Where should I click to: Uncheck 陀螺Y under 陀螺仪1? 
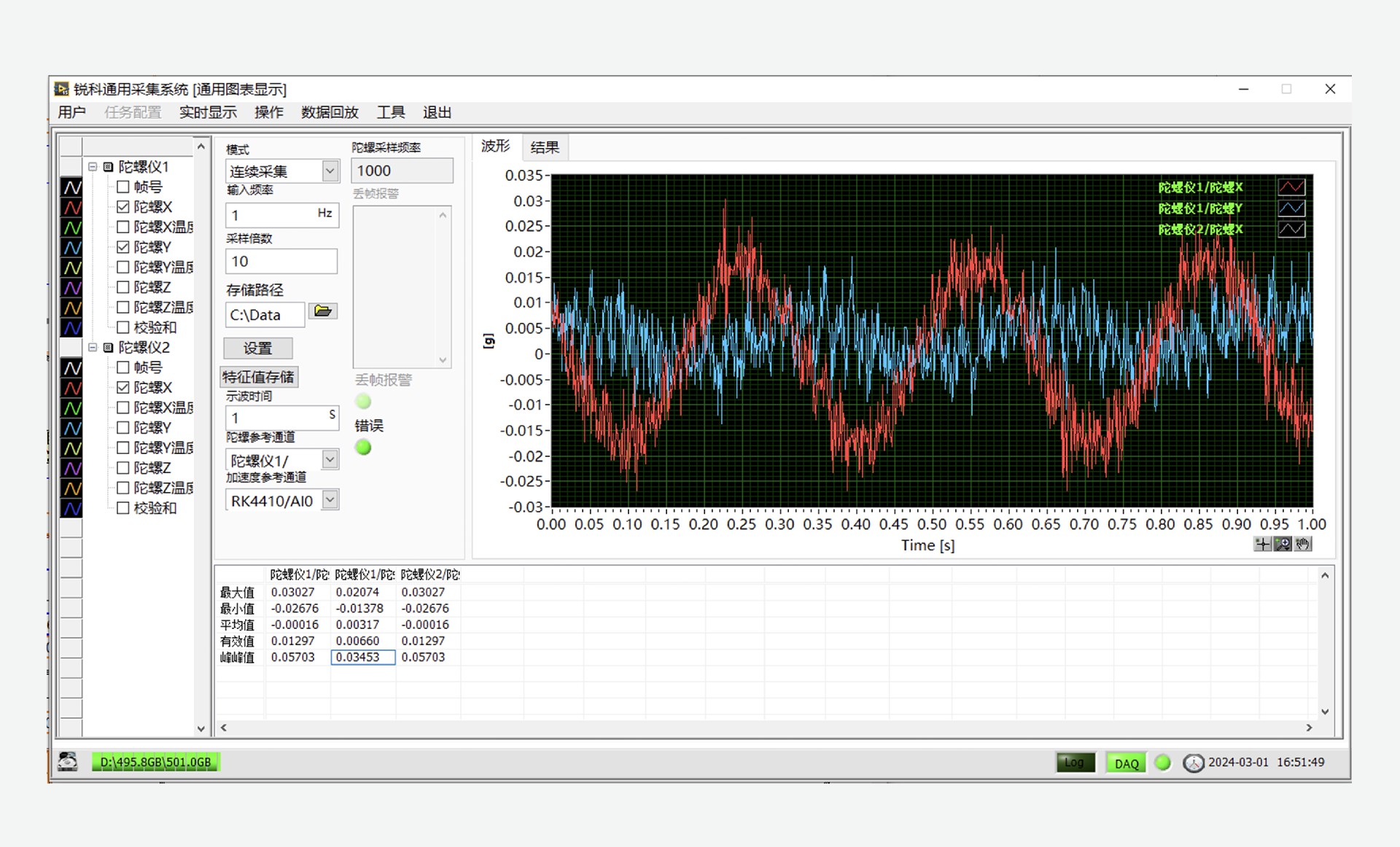[123, 247]
